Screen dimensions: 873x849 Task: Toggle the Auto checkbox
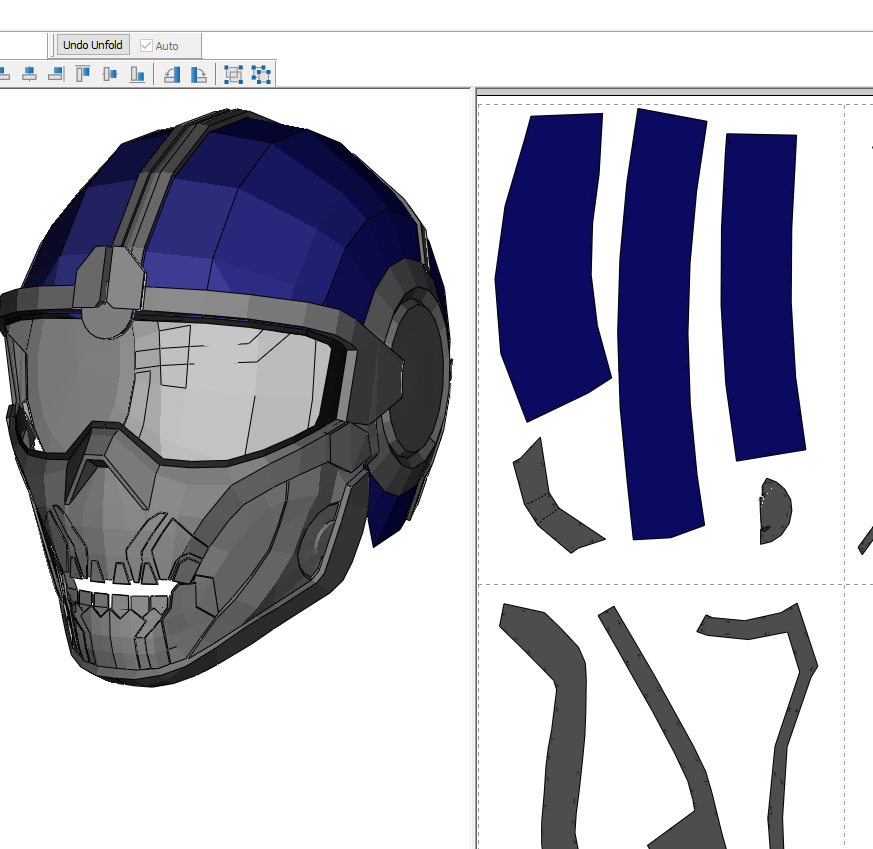point(146,46)
